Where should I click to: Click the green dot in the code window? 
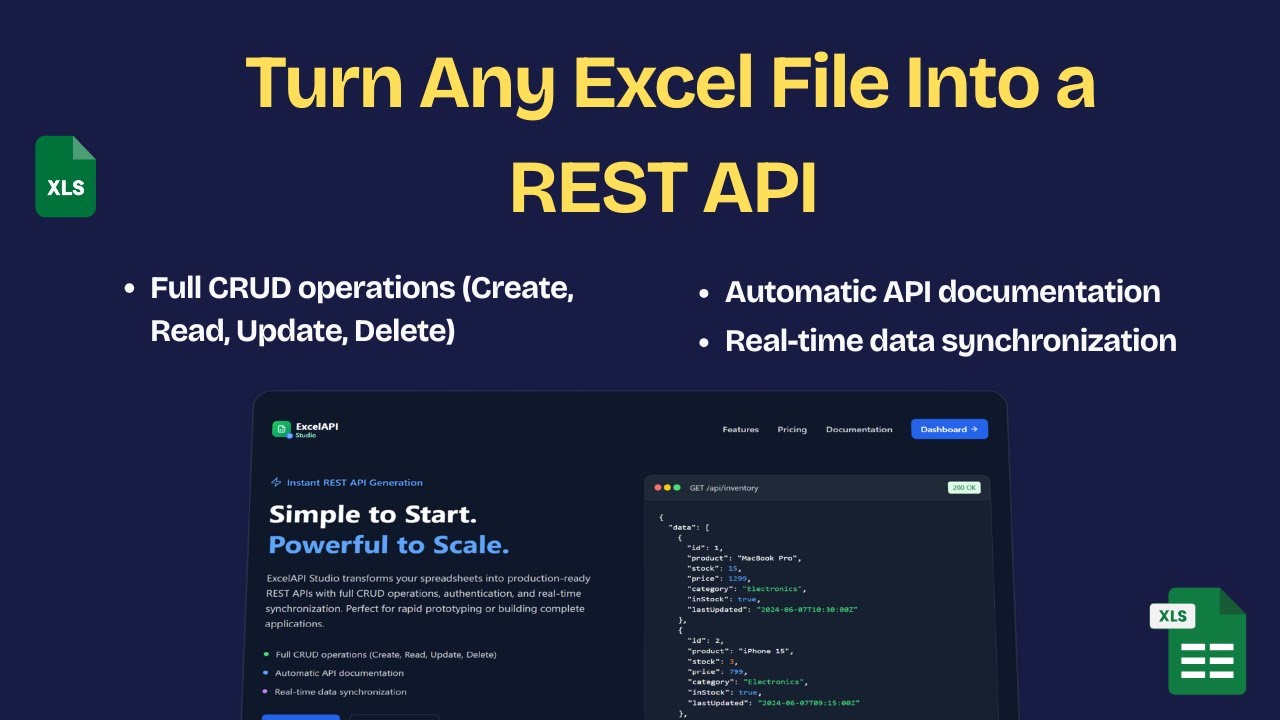(676, 488)
